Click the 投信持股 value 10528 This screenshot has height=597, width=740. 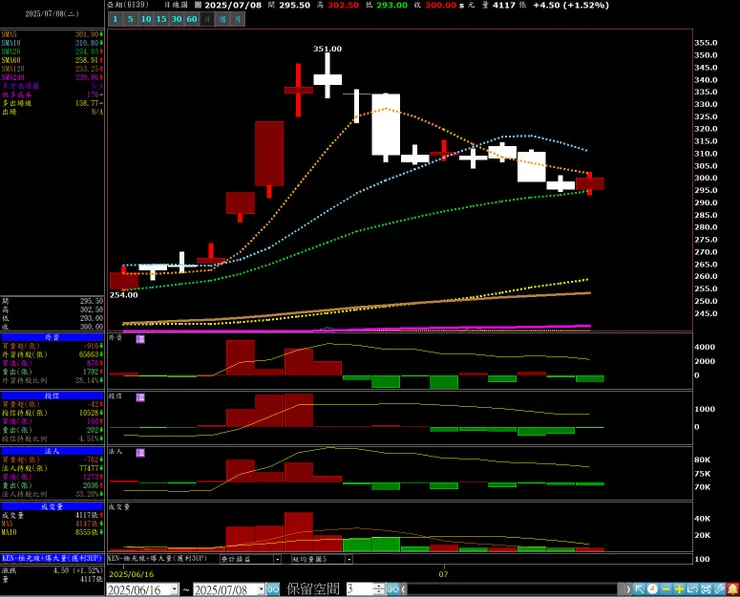point(89,413)
